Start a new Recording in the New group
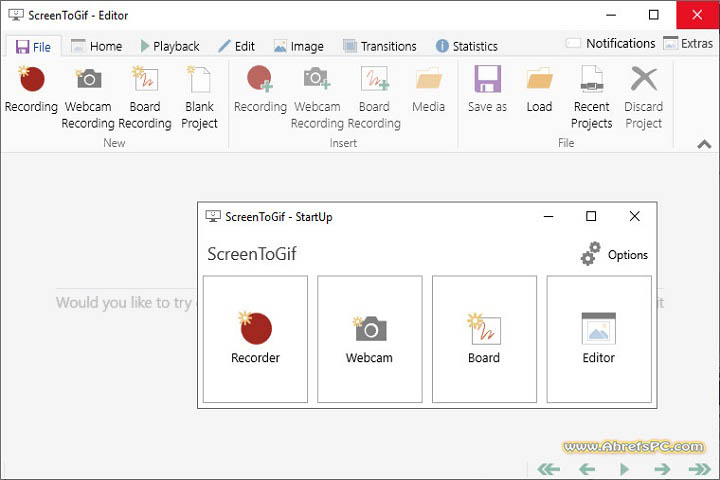The width and height of the screenshot is (720, 480). [31, 90]
